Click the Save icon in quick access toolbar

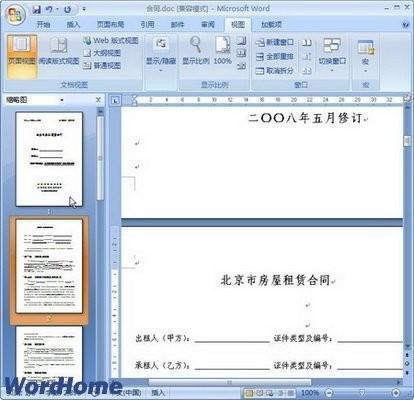point(37,10)
